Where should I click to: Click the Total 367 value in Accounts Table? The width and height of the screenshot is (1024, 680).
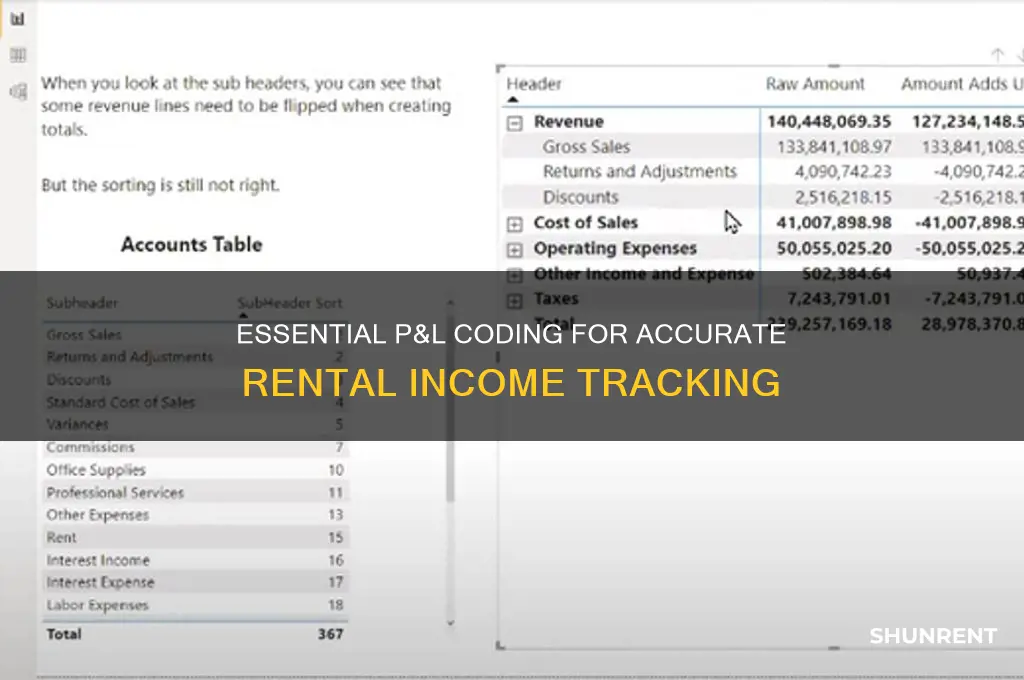pos(330,634)
